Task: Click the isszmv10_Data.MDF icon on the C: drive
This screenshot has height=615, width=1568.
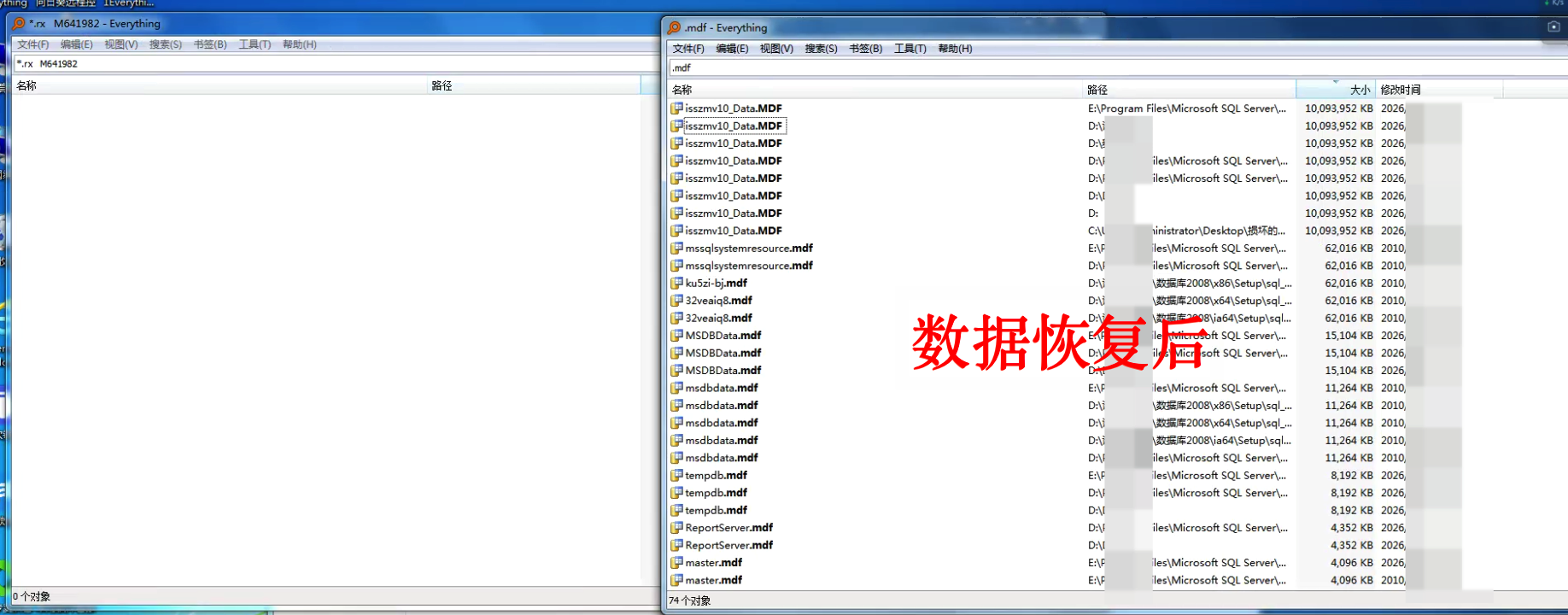Action: point(676,231)
